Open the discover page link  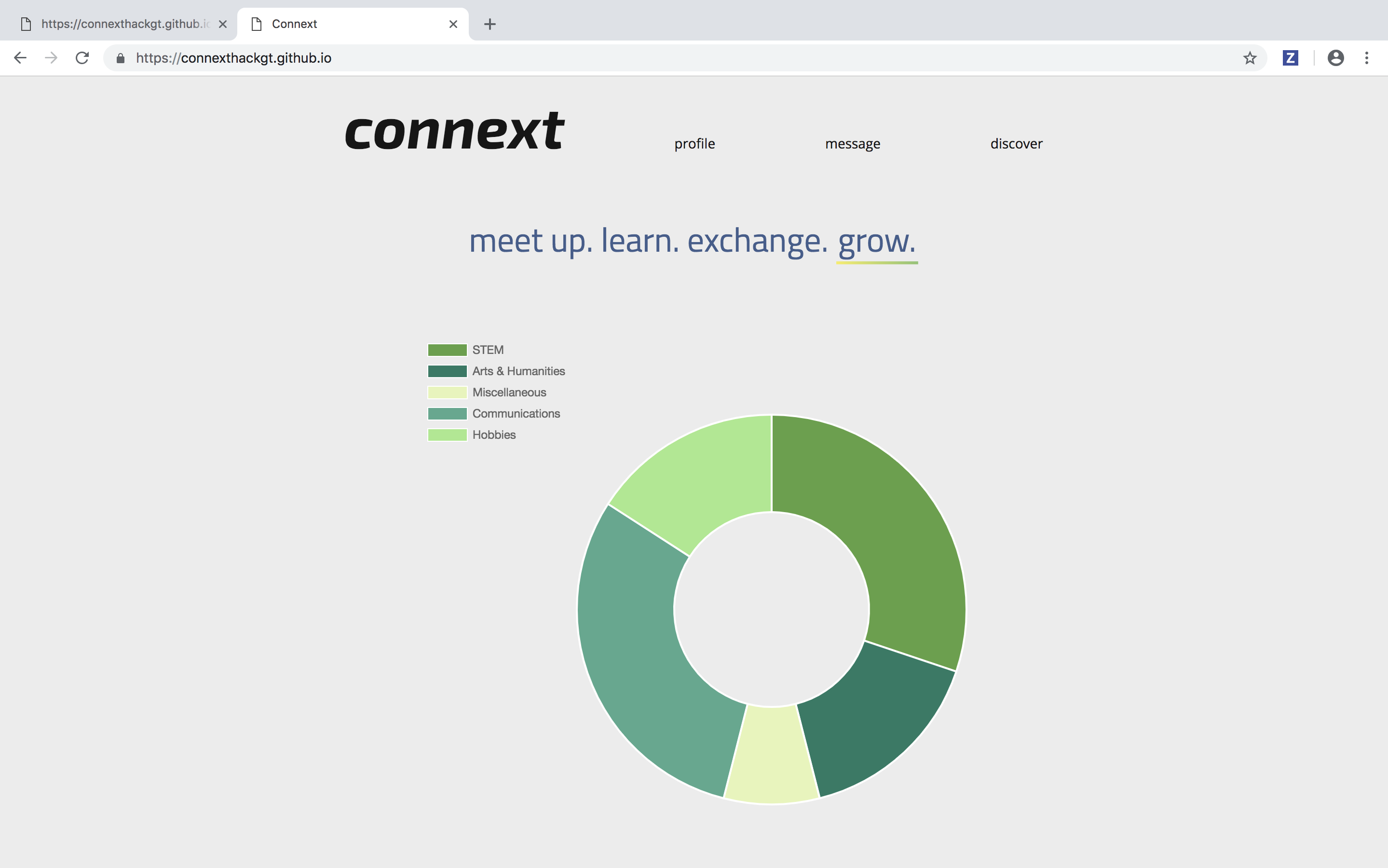click(1016, 144)
